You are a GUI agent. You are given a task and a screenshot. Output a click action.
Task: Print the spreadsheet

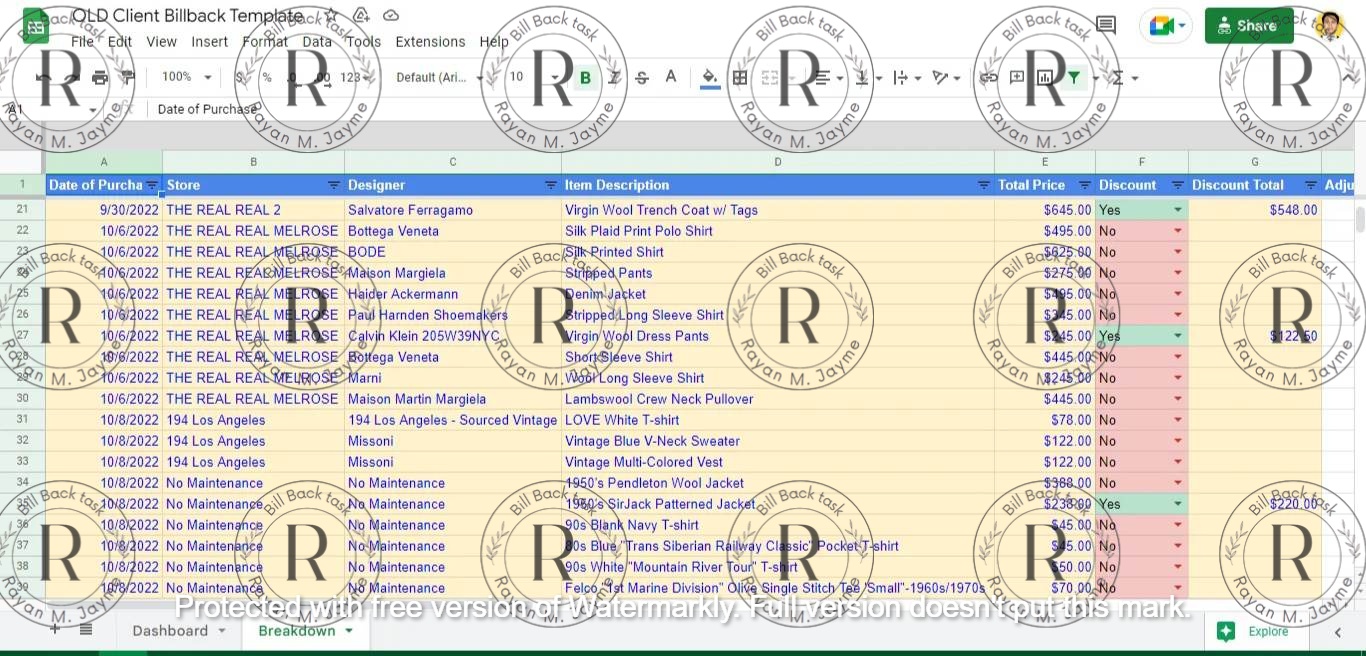pyautogui.click(x=100, y=77)
